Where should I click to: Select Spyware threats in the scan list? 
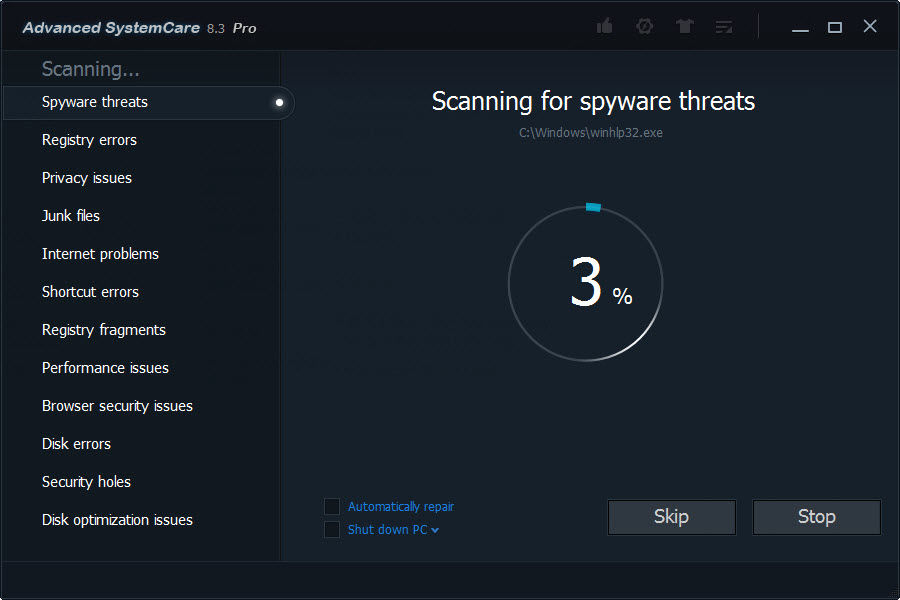click(x=148, y=102)
